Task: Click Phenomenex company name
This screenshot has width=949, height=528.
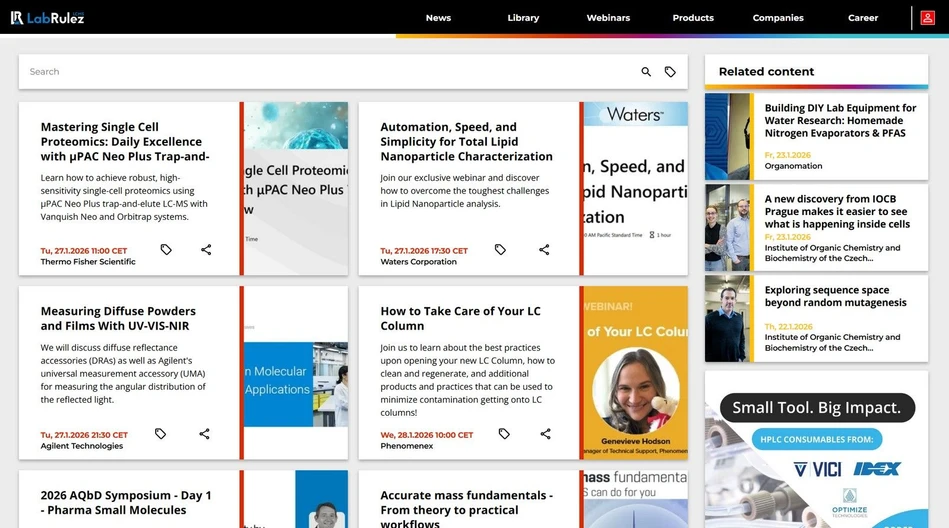Action: coord(407,446)
